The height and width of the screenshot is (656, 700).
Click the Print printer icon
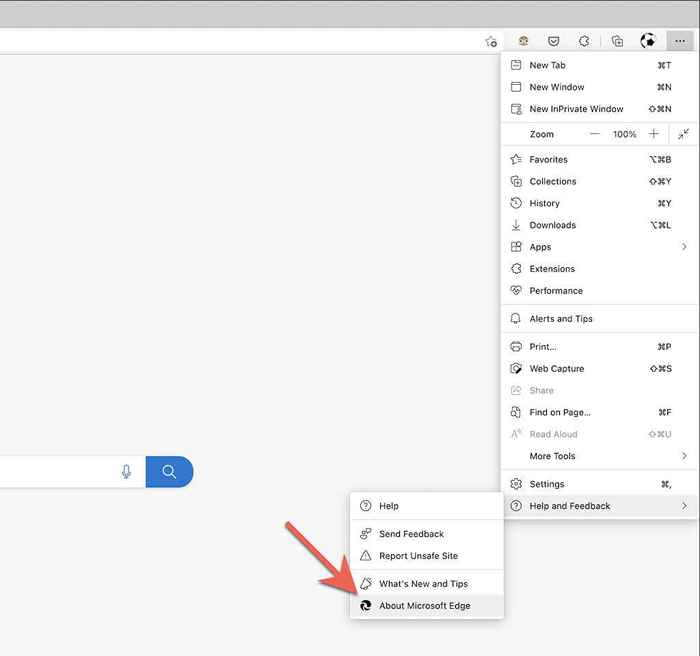[x=516, y=347]
